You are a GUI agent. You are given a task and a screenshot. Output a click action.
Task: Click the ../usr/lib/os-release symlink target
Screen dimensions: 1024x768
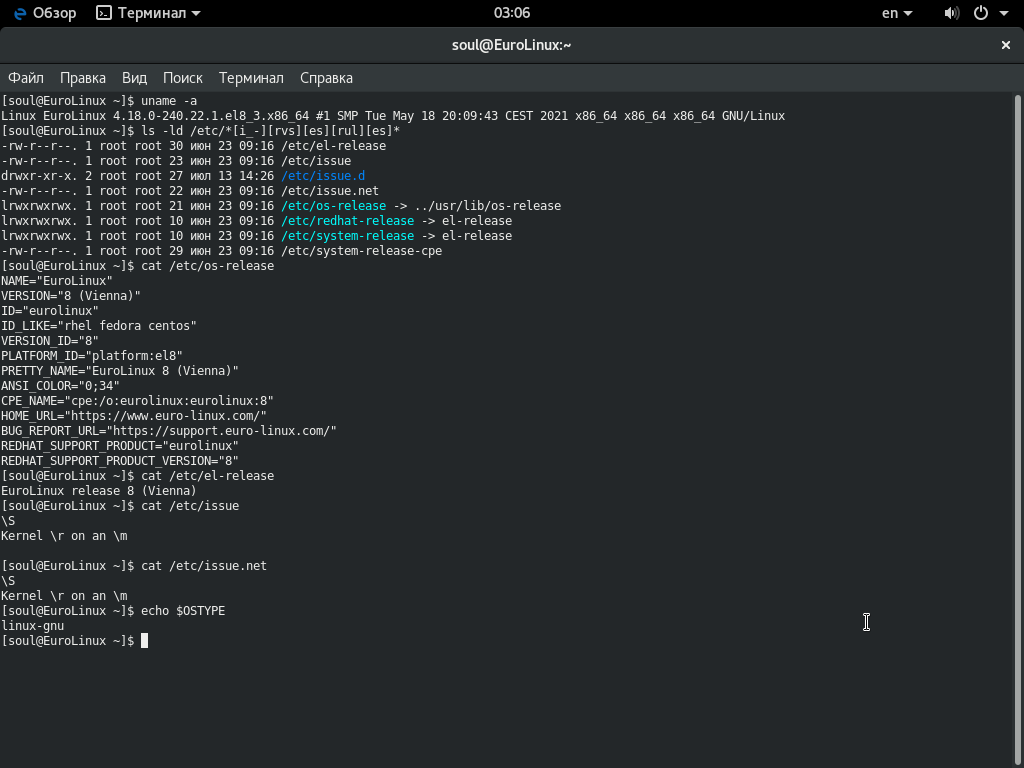487,206
